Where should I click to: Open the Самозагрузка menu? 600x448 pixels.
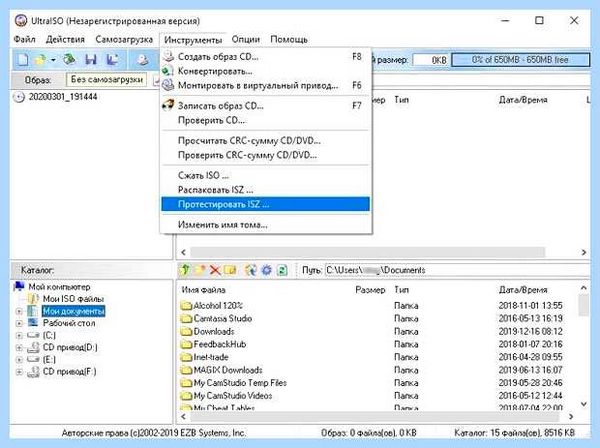point(124,39)
